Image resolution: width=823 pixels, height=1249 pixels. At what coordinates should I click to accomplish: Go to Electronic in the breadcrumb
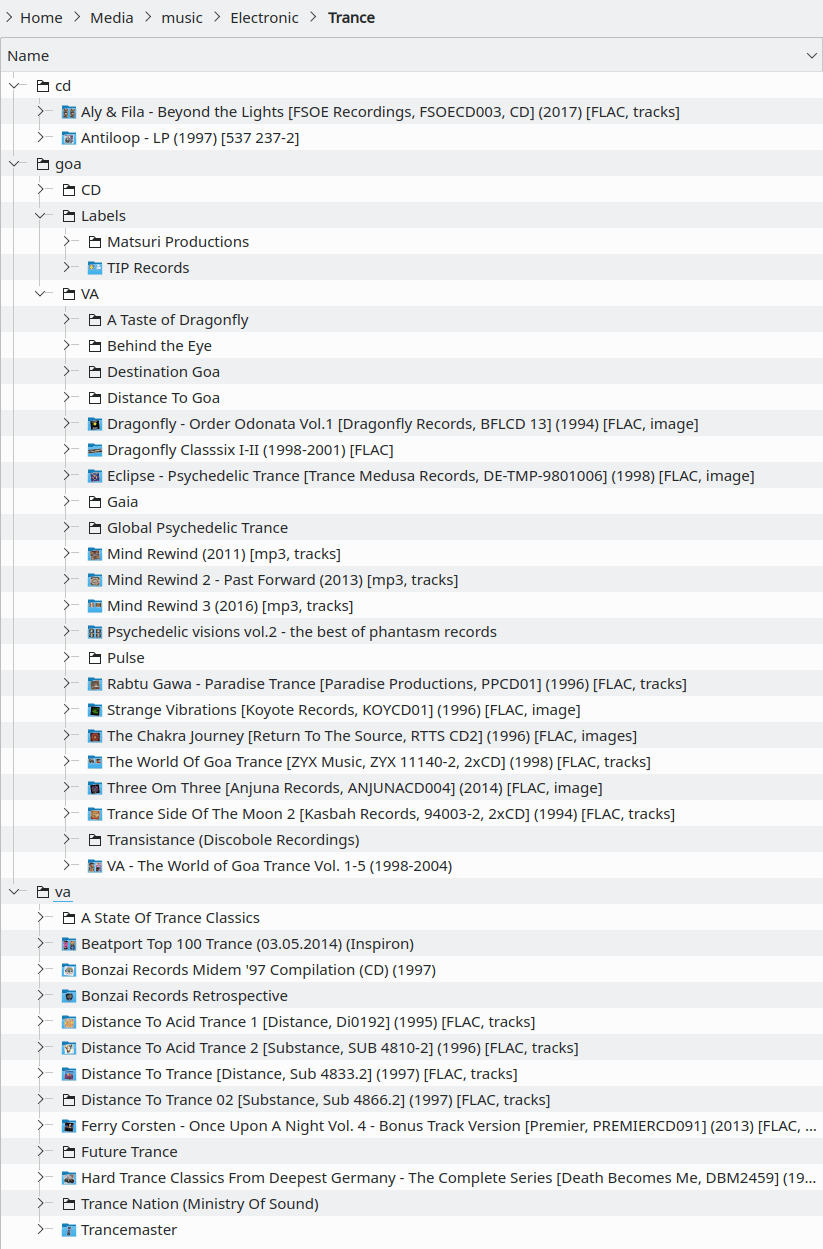point(265,18)
